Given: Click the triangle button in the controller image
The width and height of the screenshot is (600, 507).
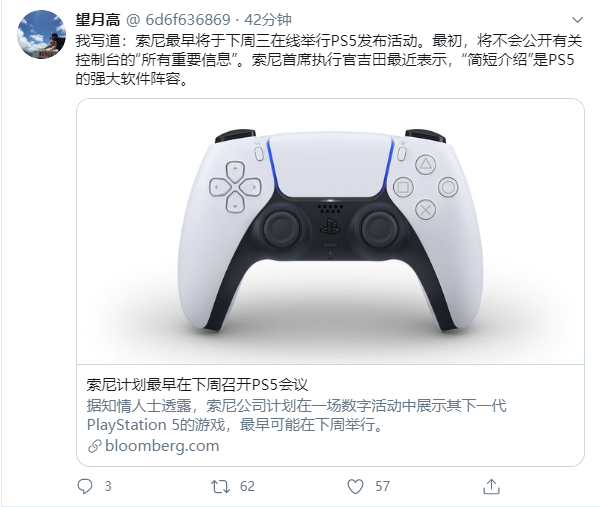Looking at the screenshot, I should (x=426, y=165).
